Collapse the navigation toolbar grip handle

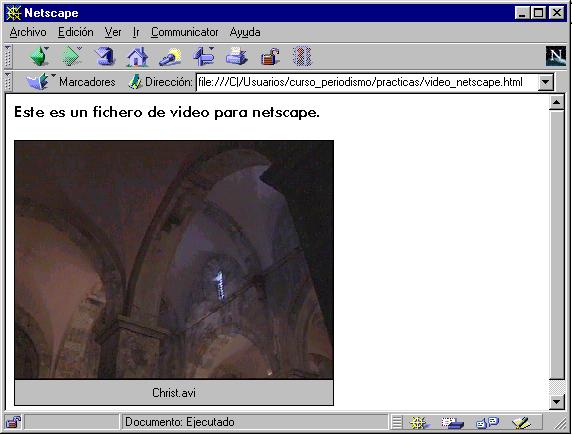[8, 57]
